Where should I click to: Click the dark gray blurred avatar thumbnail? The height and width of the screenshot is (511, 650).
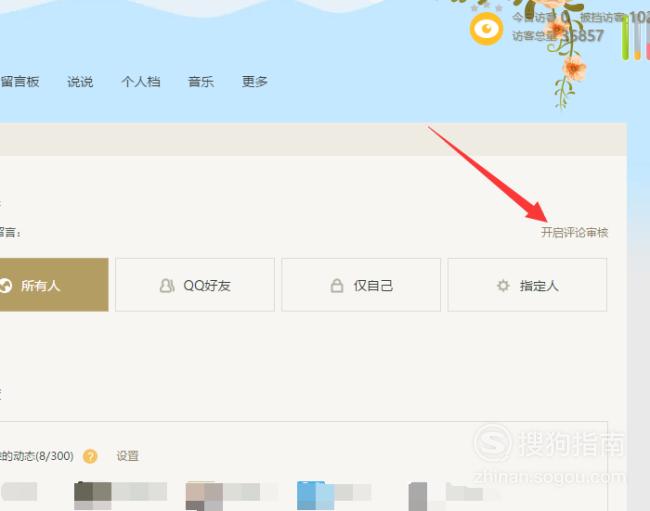pos(92,495)
